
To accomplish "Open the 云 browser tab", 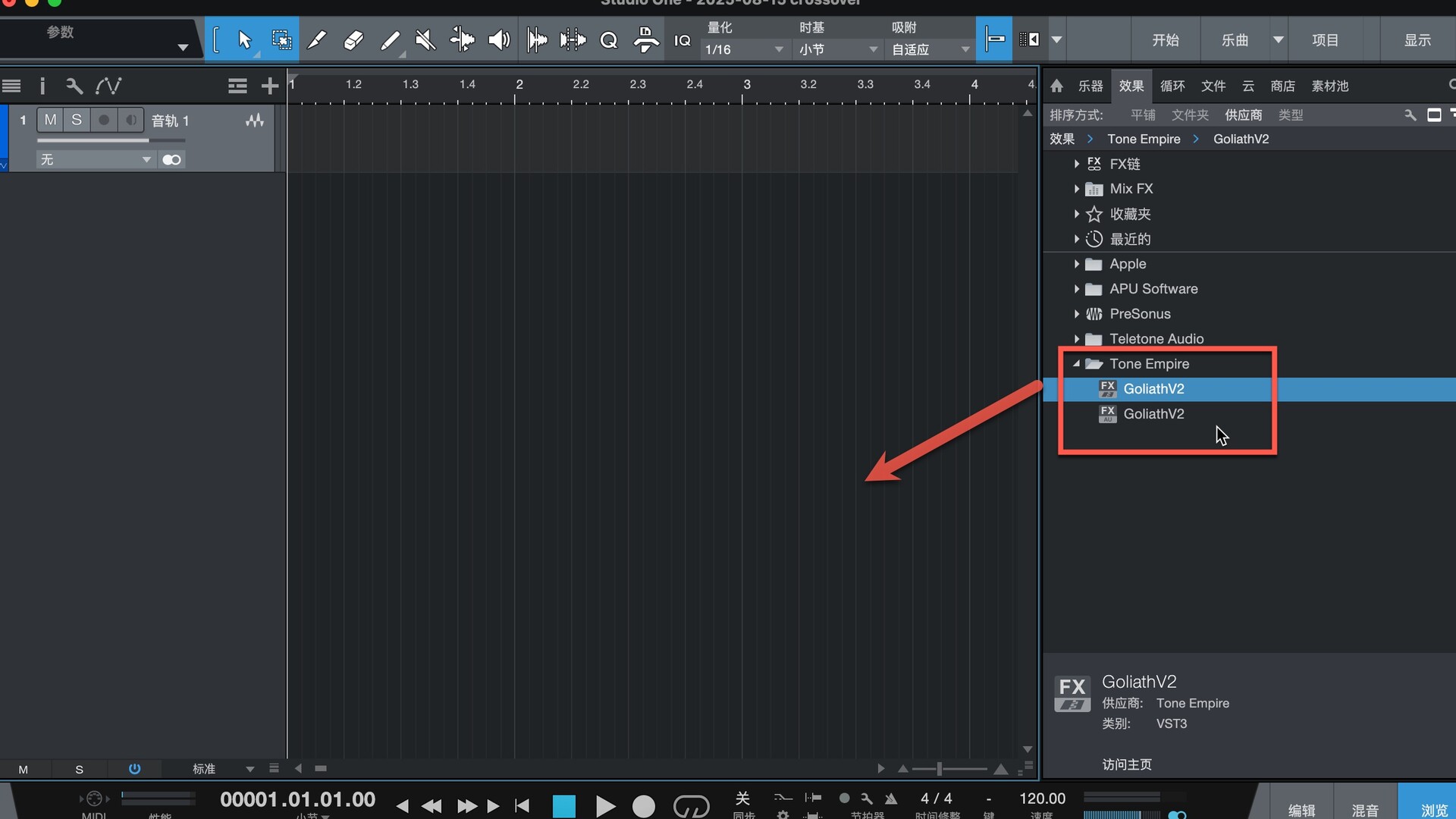I will 1248,86.
